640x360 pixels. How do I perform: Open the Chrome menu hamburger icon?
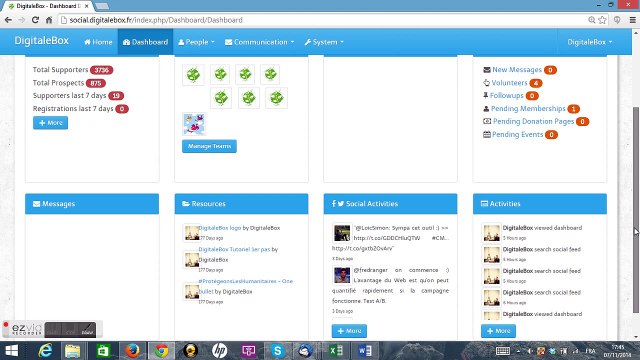633,20
